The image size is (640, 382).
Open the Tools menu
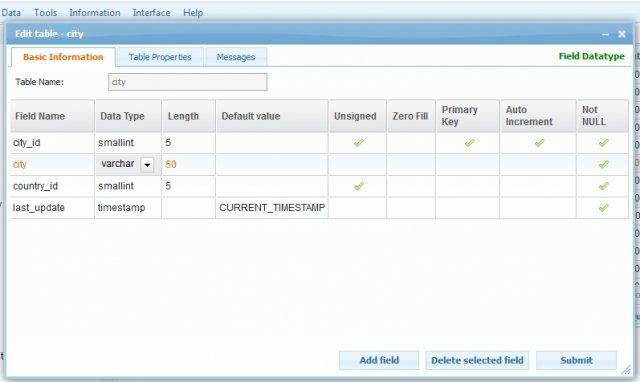[x=45, y=13]
